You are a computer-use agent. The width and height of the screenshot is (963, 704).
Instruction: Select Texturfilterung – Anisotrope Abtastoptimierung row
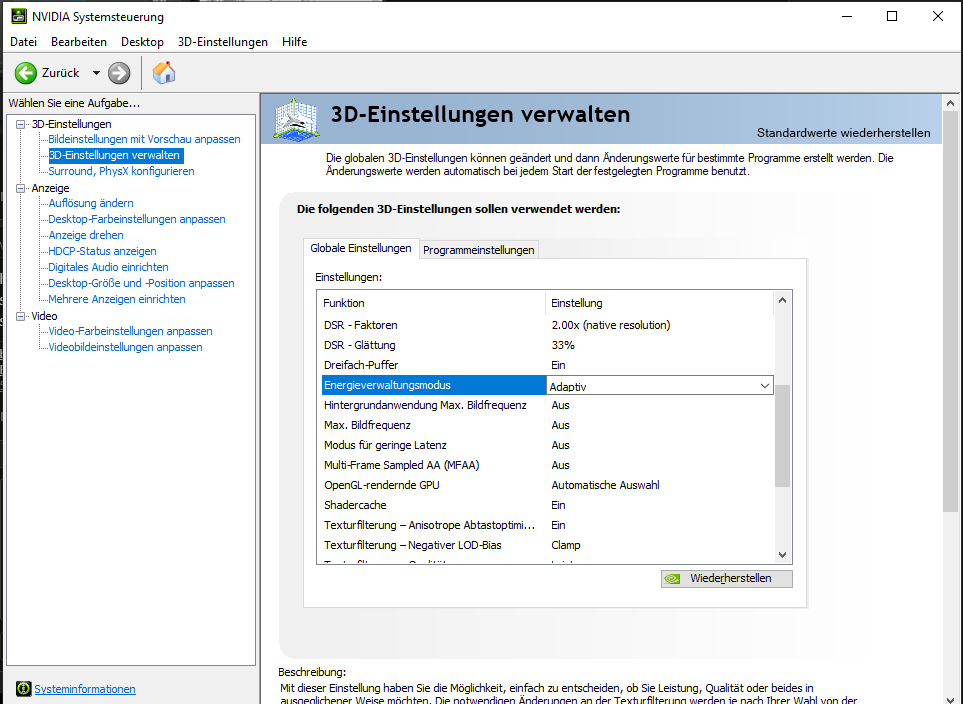[547, 525]
